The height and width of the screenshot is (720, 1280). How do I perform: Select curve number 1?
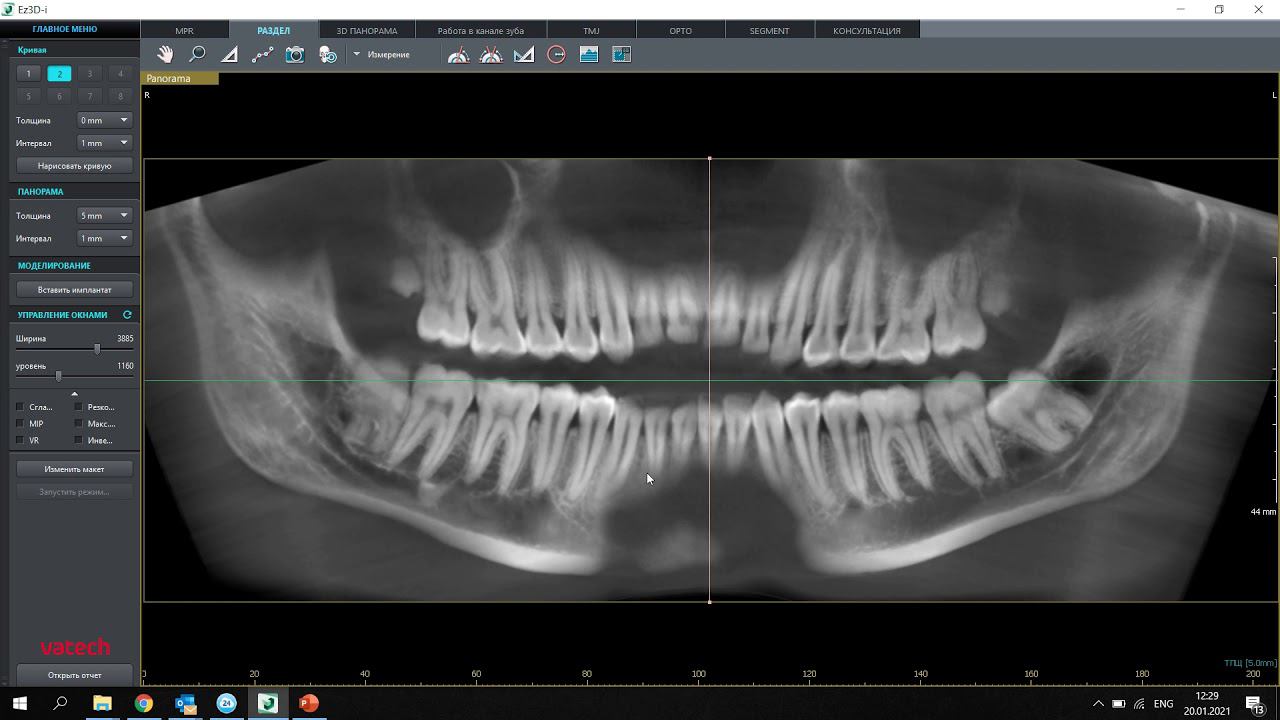[x=28, y=73]
